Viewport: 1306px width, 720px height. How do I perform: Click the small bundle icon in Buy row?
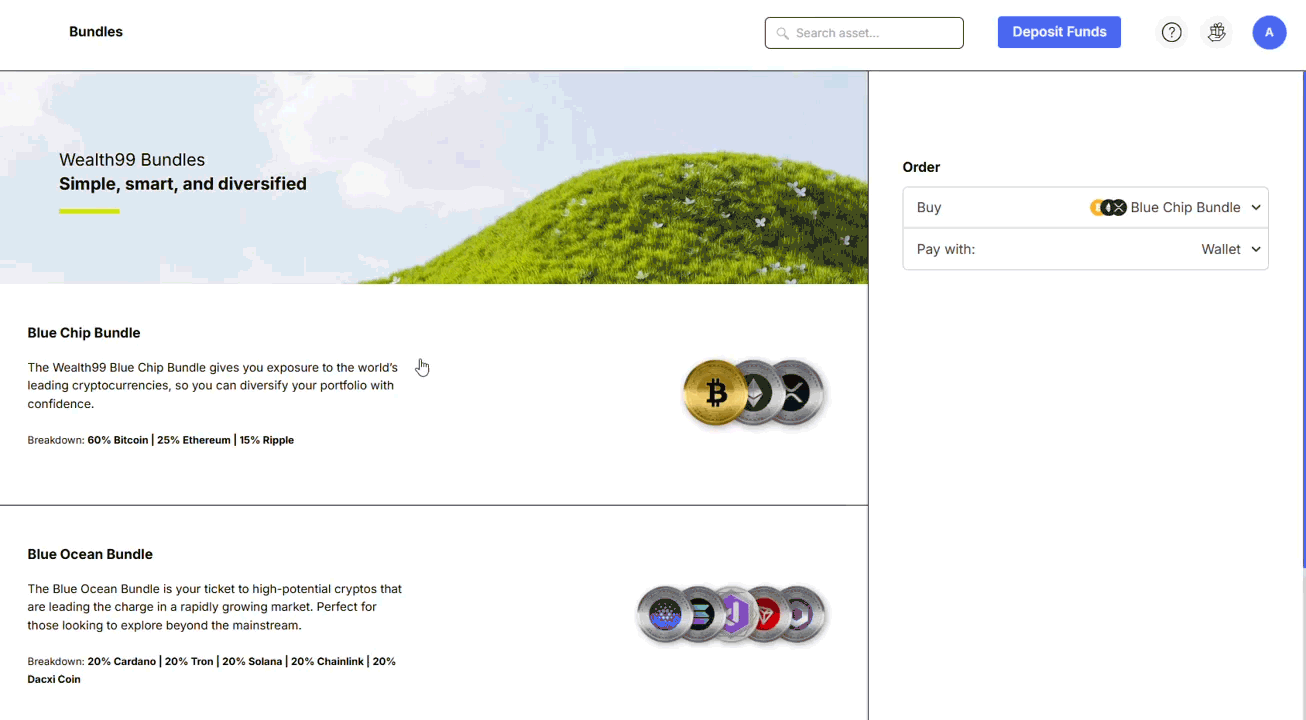1108,207
